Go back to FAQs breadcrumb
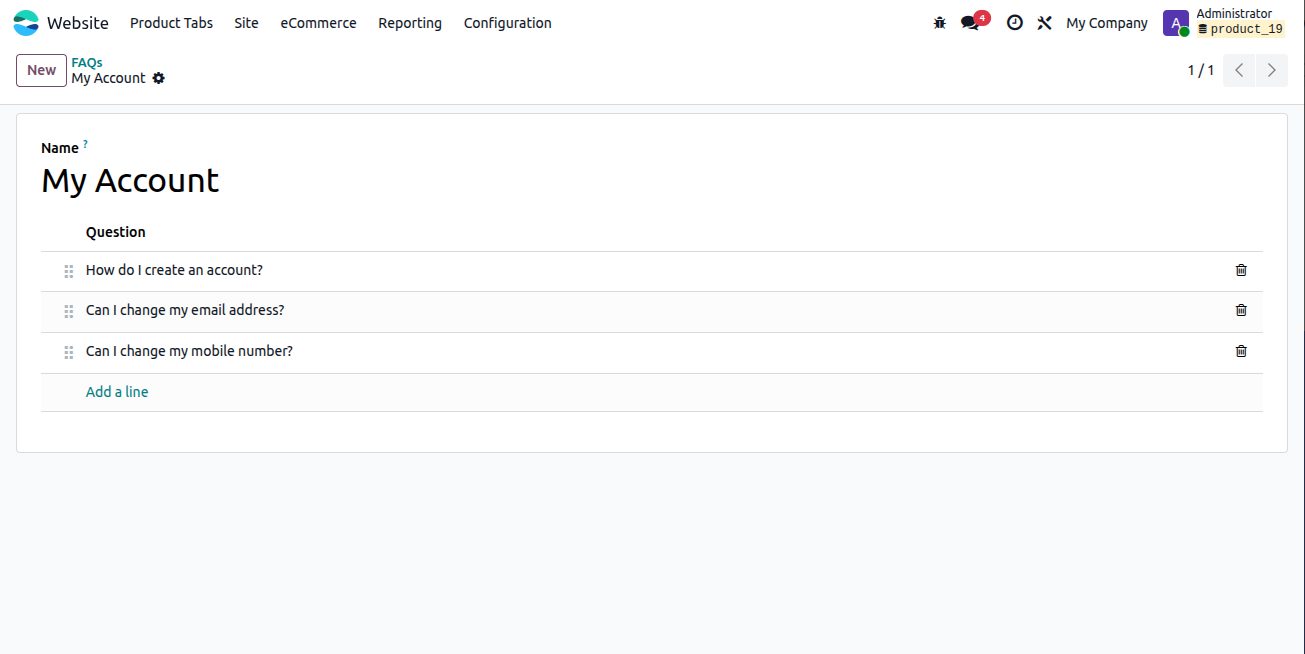 87,62
